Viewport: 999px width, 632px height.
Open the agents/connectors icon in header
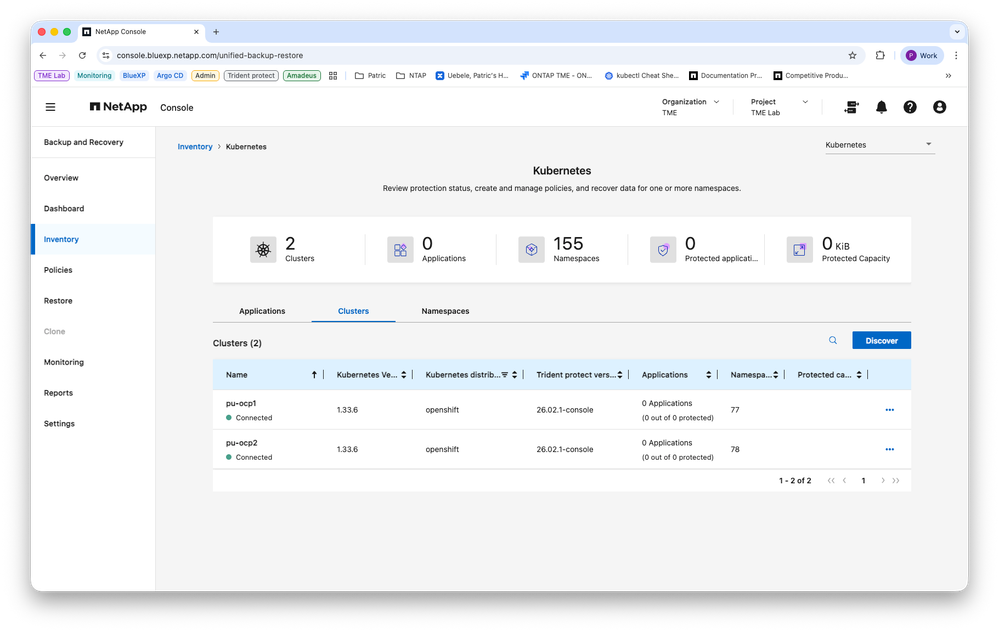(851, 107)
